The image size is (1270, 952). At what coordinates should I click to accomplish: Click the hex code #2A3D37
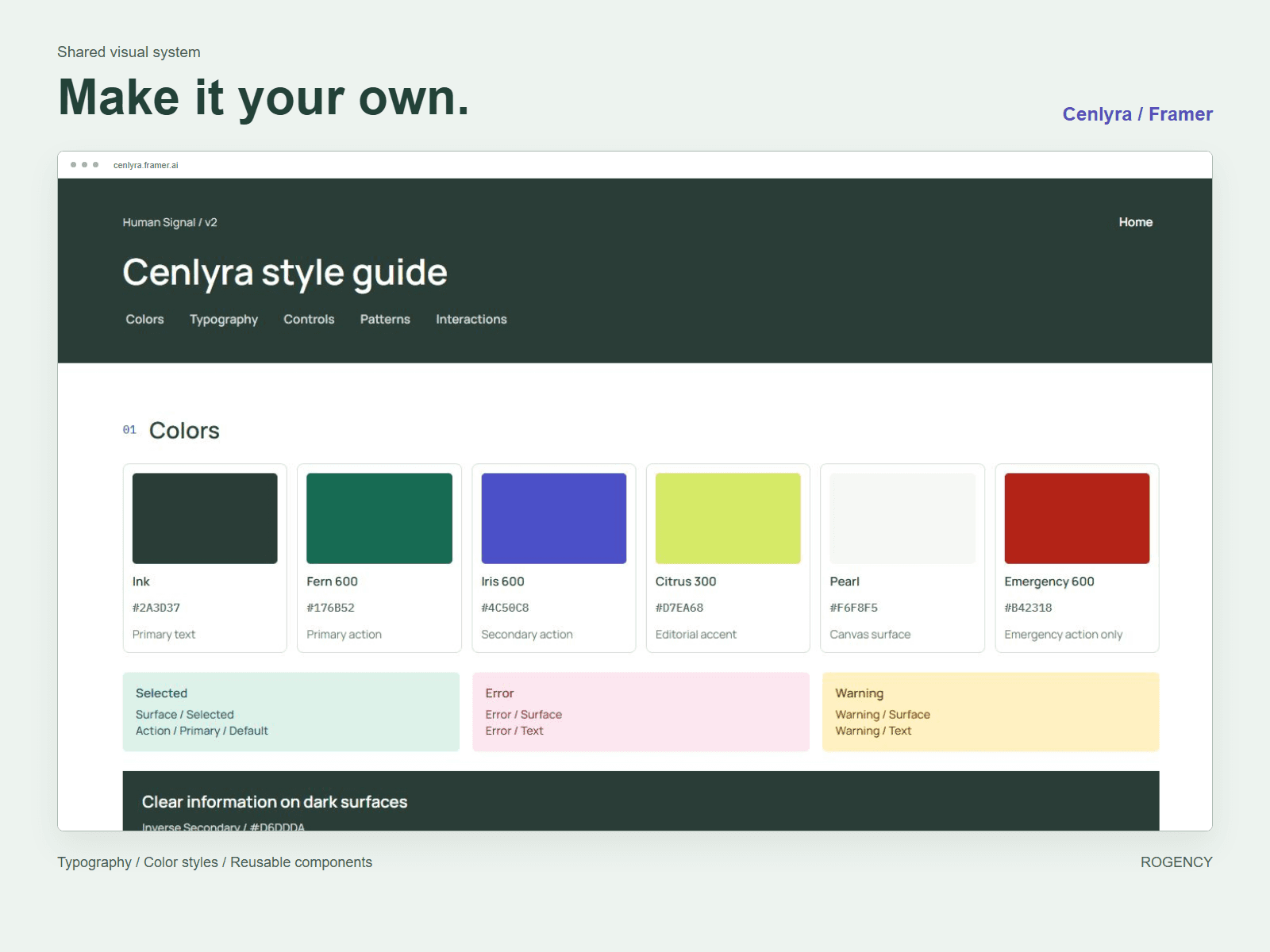(x=156, y=608)
